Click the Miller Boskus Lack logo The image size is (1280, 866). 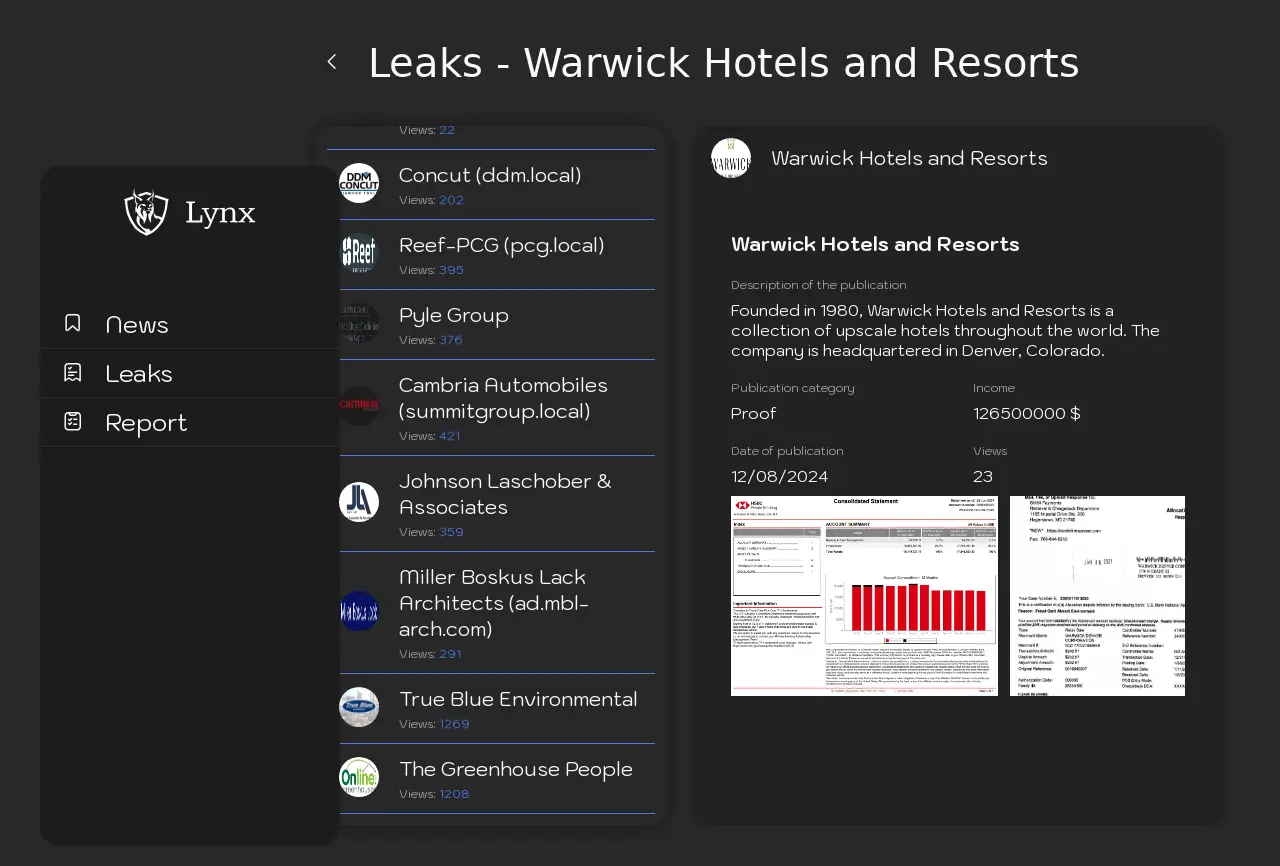pos(359,611)
